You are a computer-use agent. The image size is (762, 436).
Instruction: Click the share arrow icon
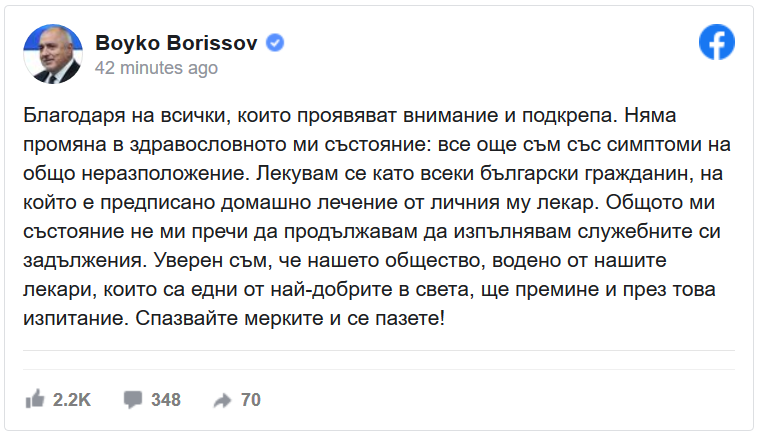tap(223, 400)
